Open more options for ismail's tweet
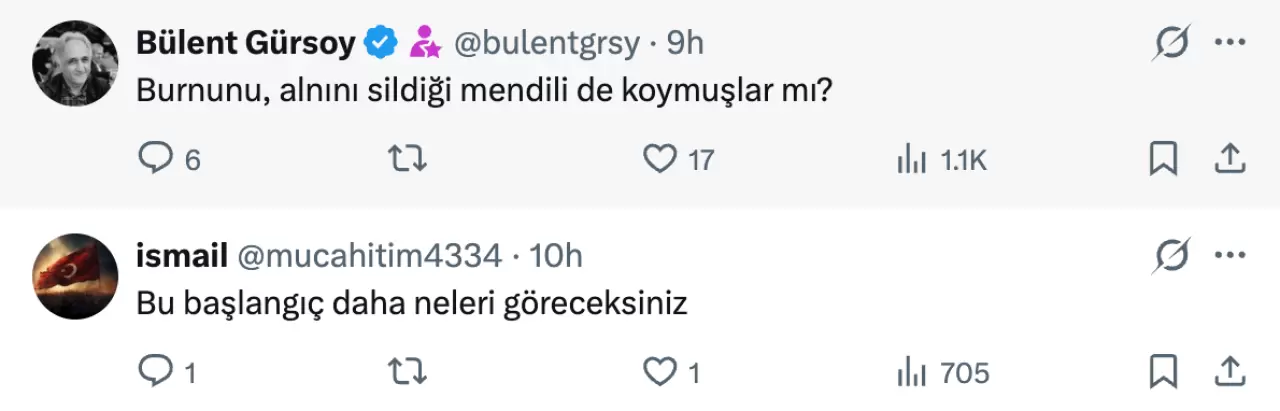 tap(1229, 257)
